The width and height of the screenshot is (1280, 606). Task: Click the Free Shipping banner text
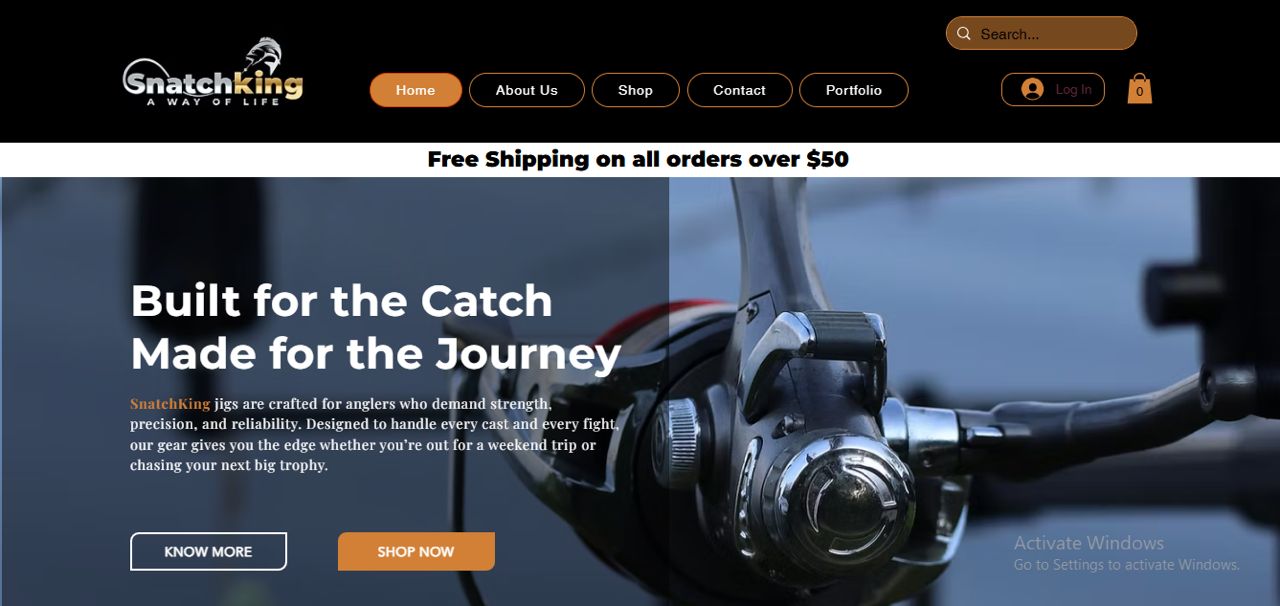tap(638, 159)
